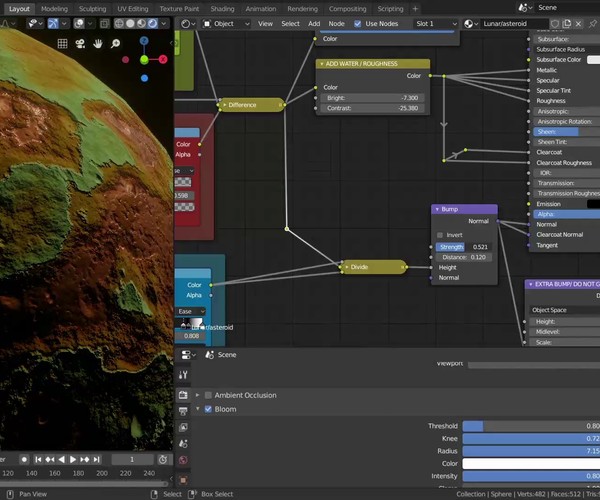Switch to the Modeling workspace tab

click(x=54, y=8)
